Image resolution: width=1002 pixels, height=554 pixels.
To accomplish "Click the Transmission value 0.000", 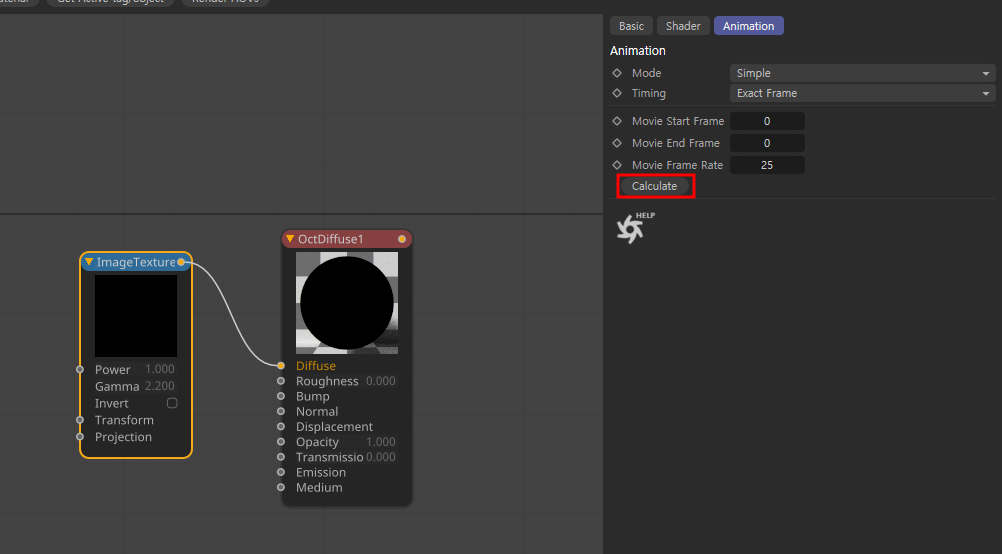I will (381, 457).
